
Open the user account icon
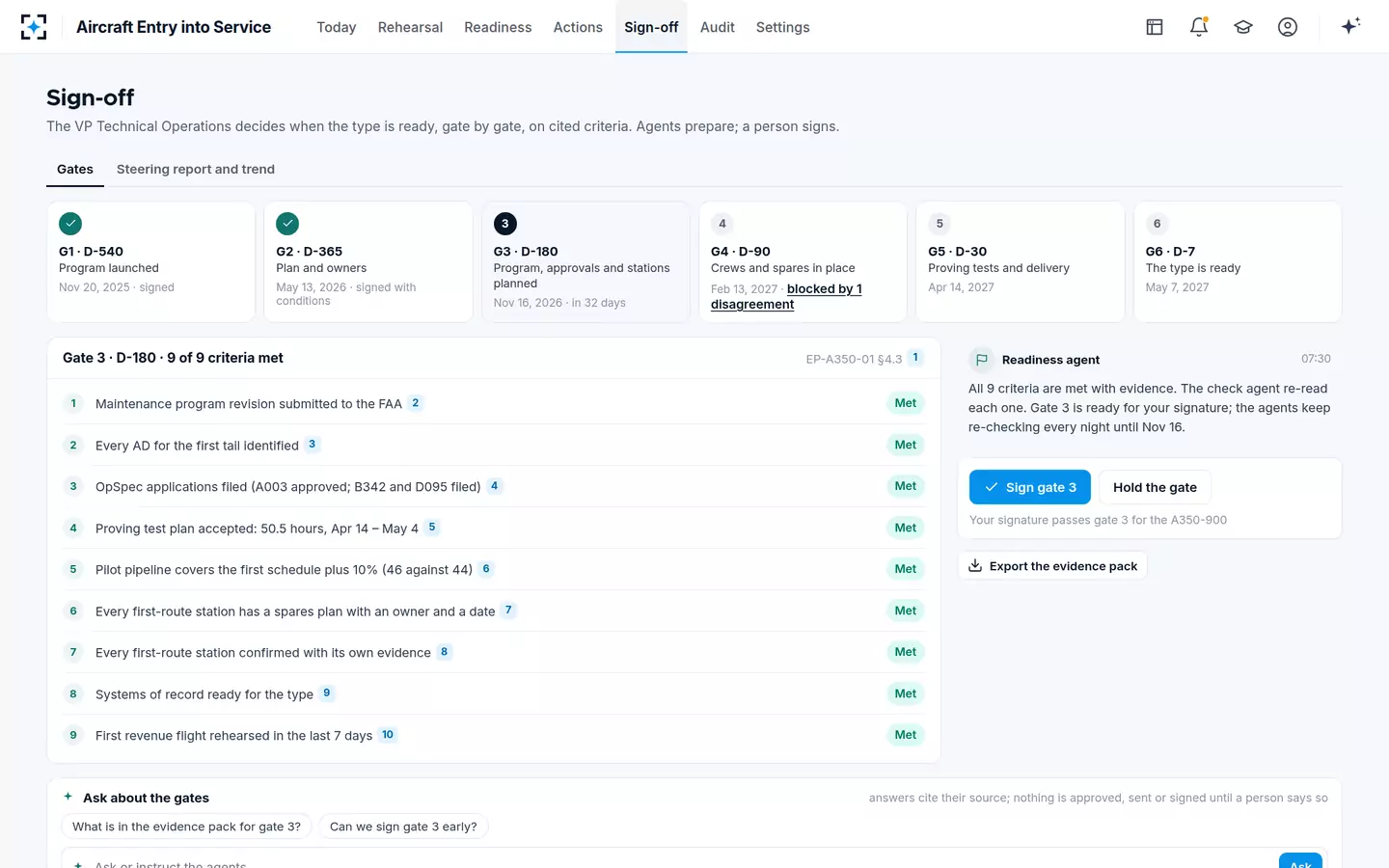tap(1288, 27)
